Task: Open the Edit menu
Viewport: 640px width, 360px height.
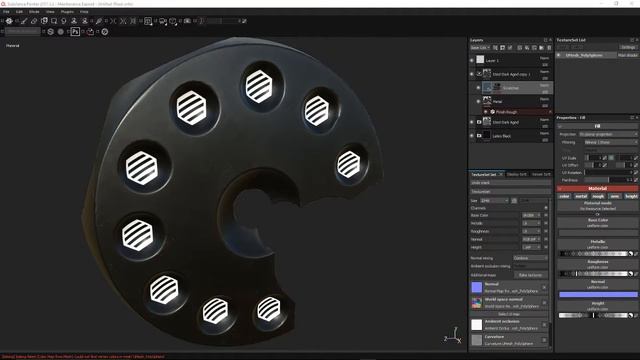Action: (19, 12)
